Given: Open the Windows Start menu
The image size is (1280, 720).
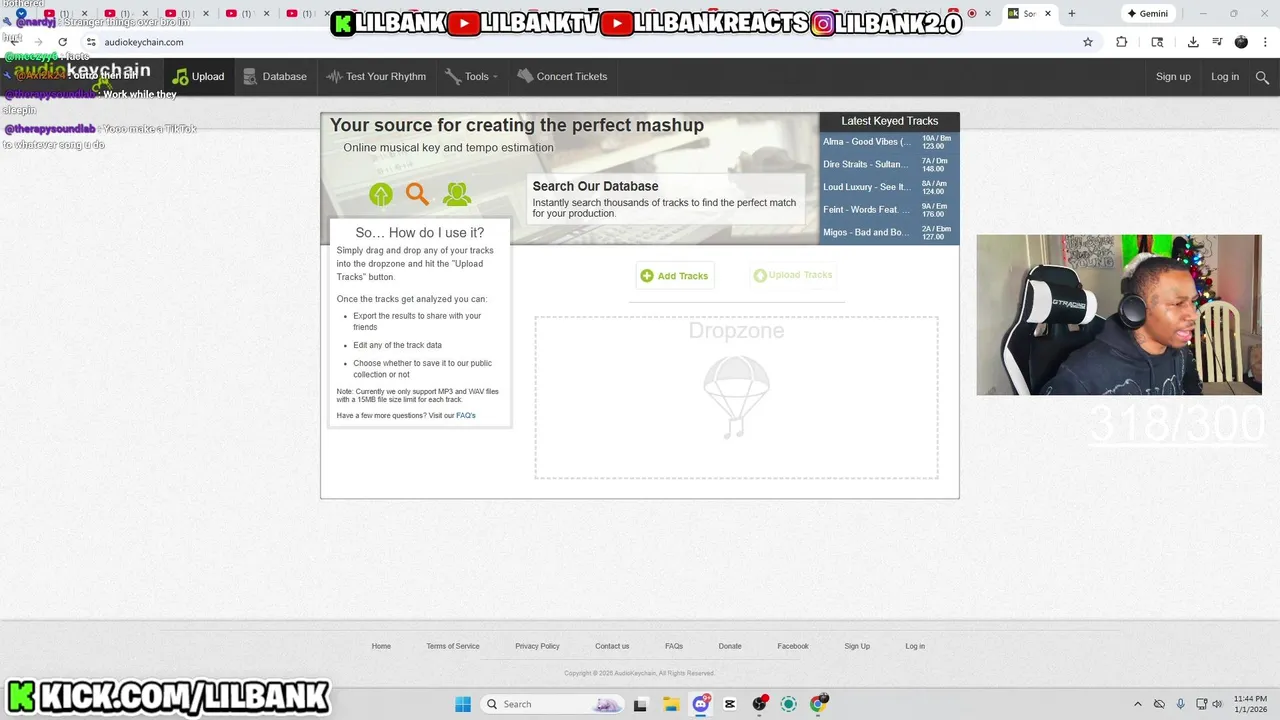Looking at the screenshot, I should click(463, 704).
